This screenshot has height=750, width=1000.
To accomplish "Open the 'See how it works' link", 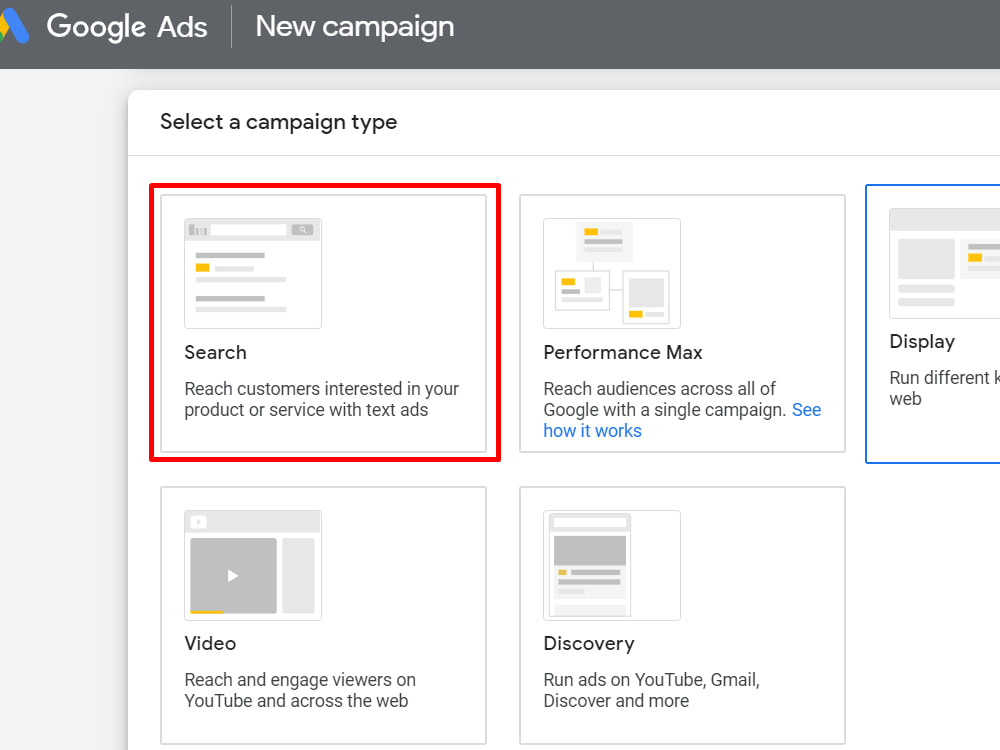I will (682, 420).
